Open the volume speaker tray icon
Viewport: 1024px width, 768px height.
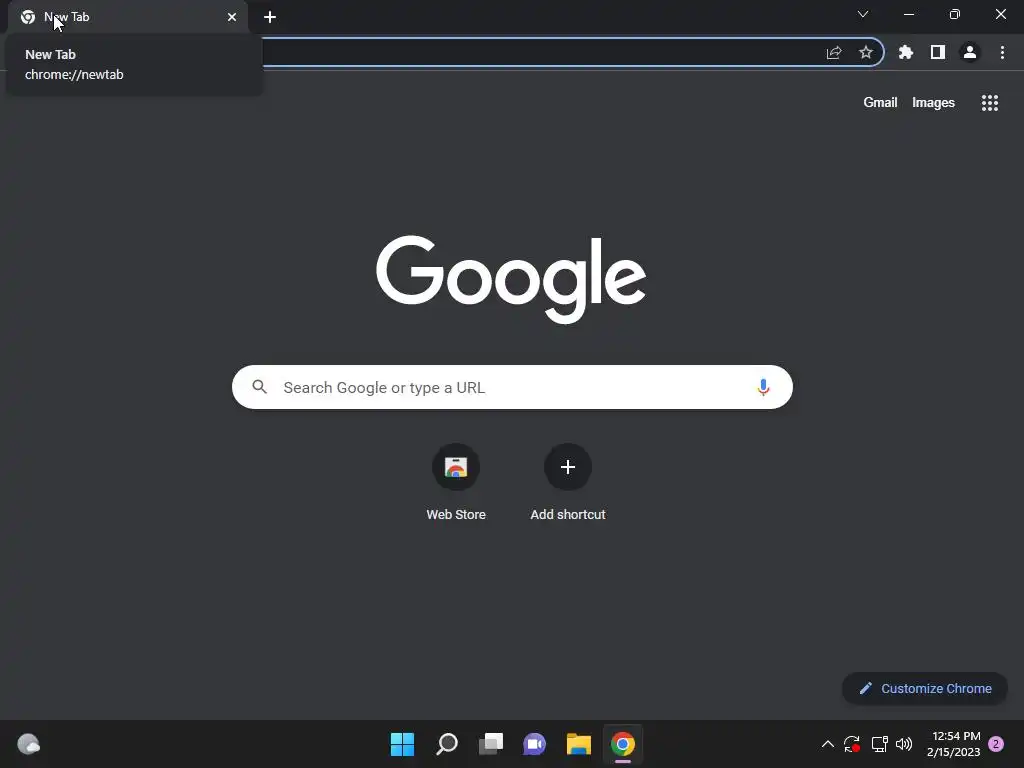[x=904, y=744]
